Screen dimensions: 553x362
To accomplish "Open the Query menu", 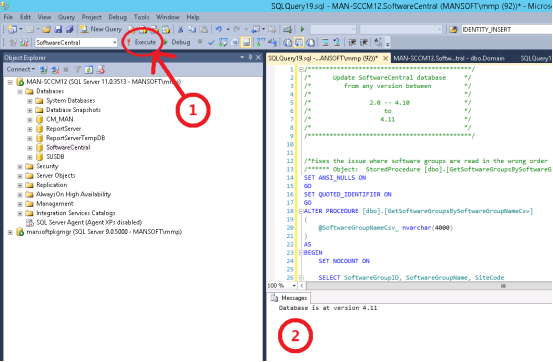I will 66,17.
